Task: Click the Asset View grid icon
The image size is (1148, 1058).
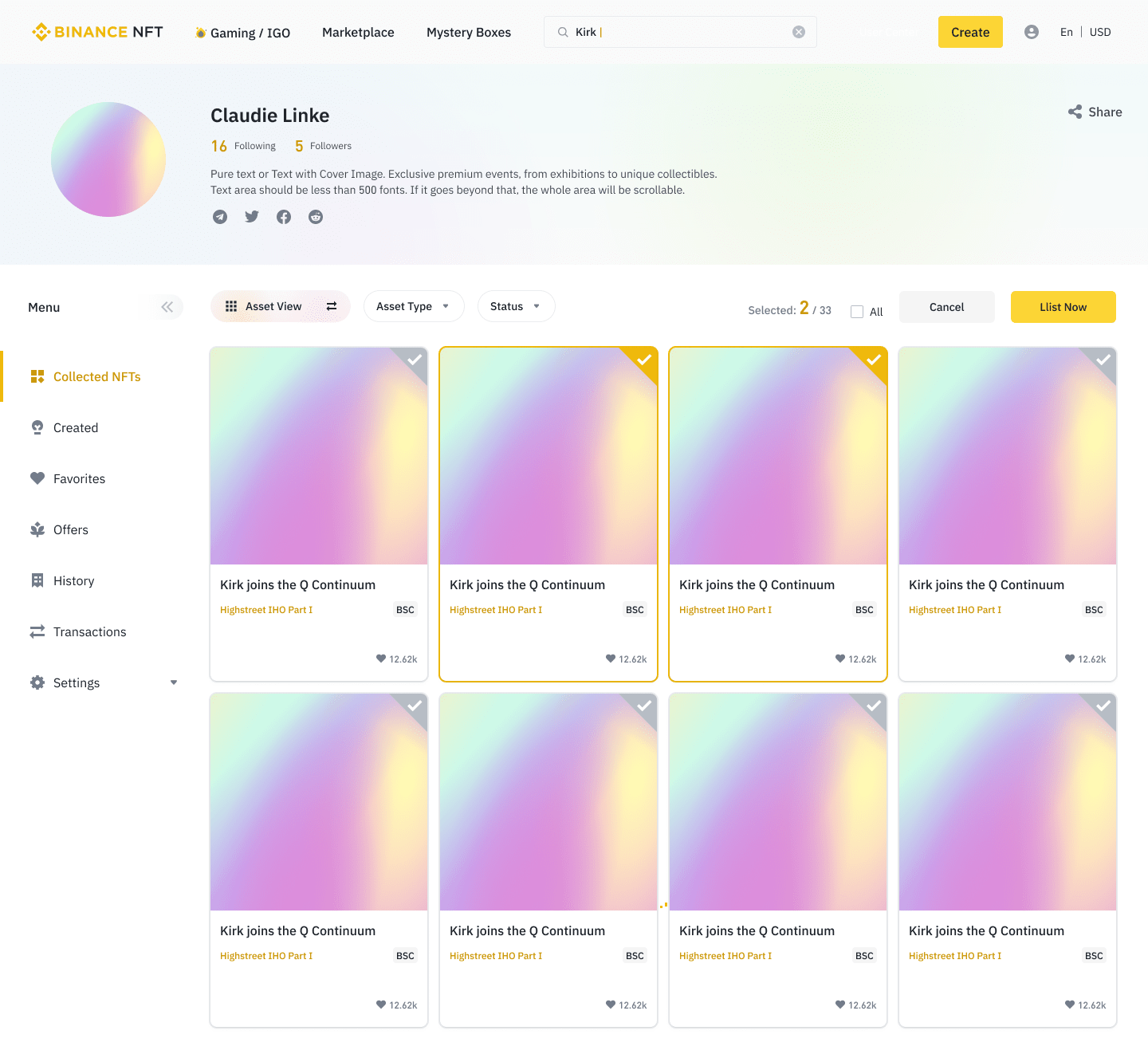Action: 231,306
